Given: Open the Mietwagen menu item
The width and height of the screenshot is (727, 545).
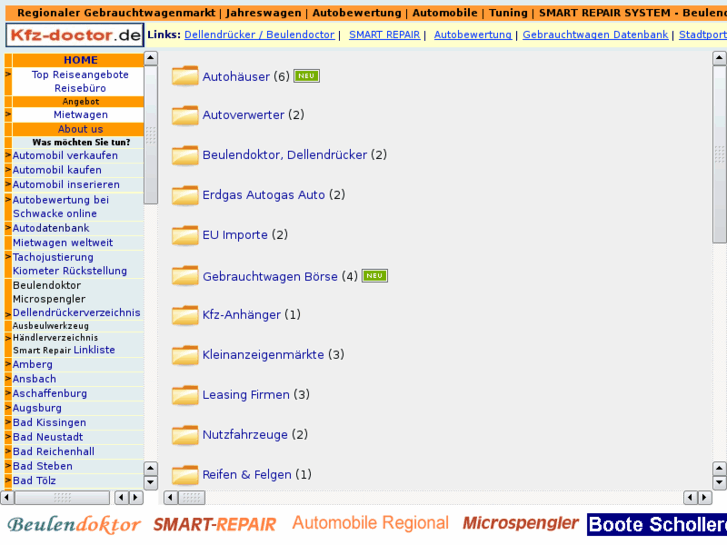Looking at the screenshot, I should pyautogui.click(x=81, y=115).
